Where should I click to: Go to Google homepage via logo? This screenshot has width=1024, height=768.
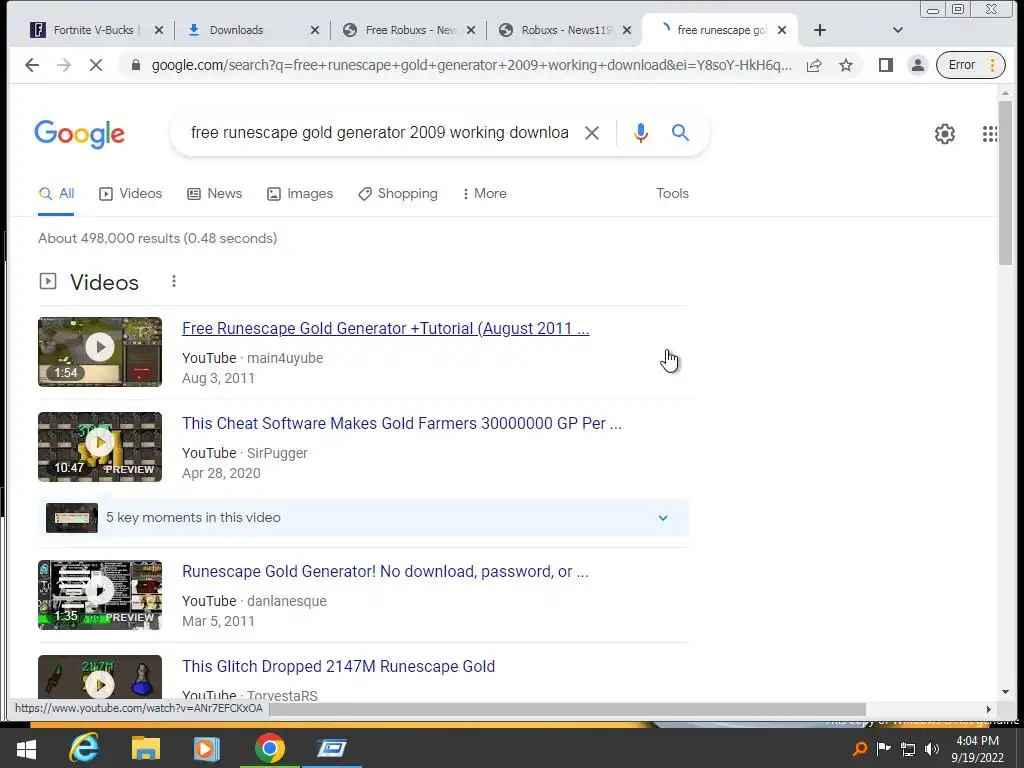tap(79, 134)
